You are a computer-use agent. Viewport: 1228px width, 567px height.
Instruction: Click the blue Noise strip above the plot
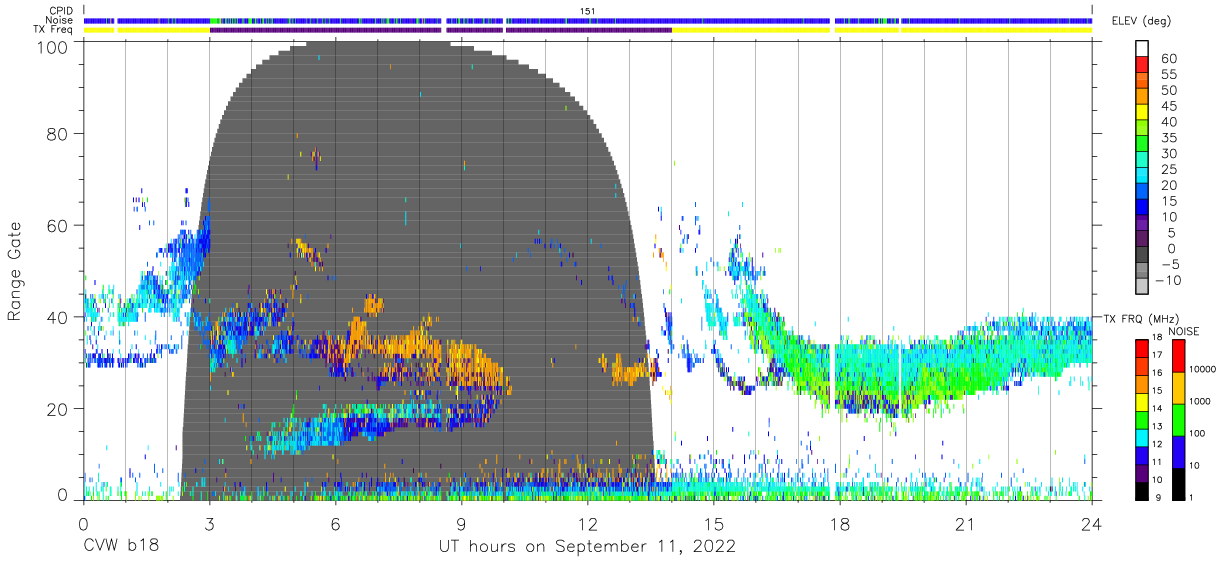pyautogui.click(x=587, y=20)
